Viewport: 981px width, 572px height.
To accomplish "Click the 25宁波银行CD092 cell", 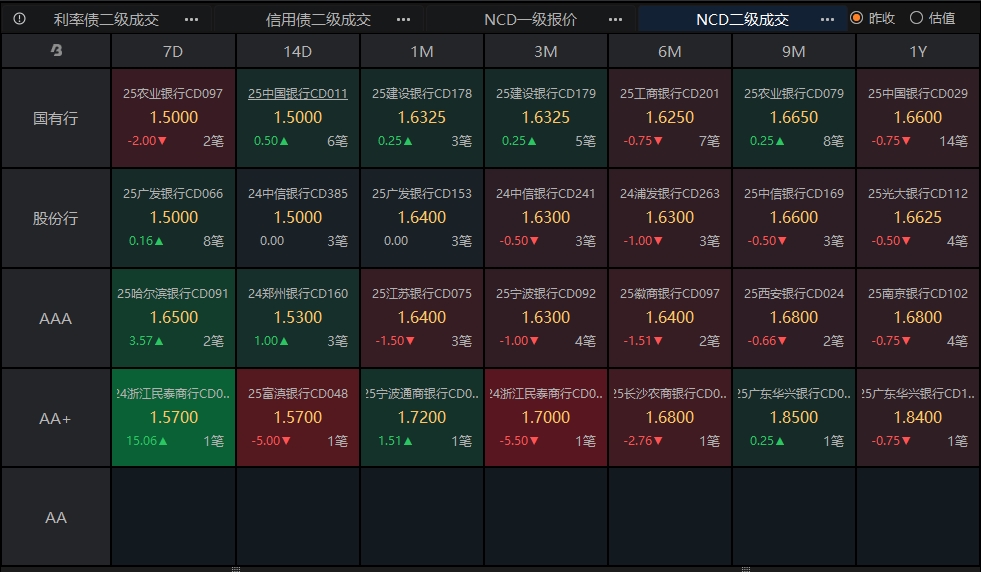I will coord(546,318).
